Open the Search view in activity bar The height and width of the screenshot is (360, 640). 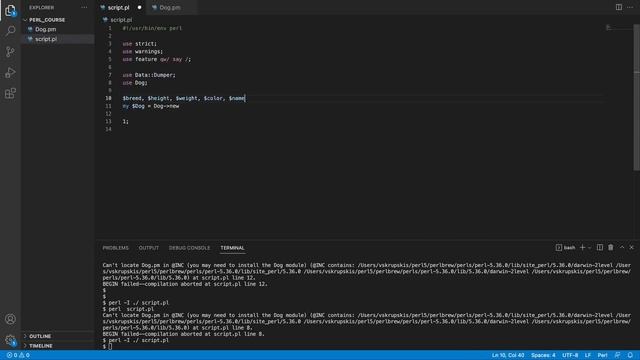[10, 31]
